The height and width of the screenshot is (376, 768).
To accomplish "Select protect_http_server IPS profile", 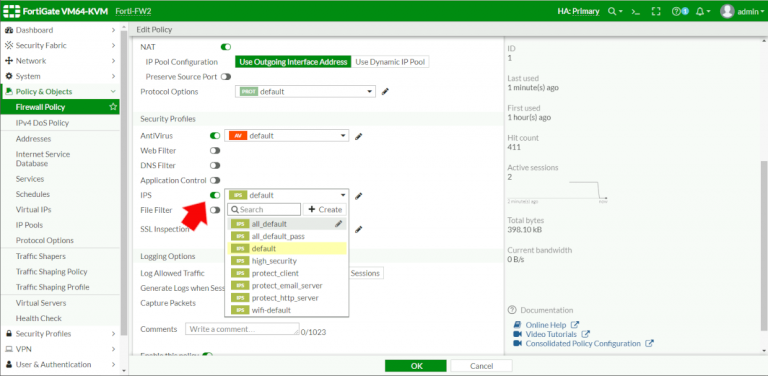I will click(x=288, y=298).
